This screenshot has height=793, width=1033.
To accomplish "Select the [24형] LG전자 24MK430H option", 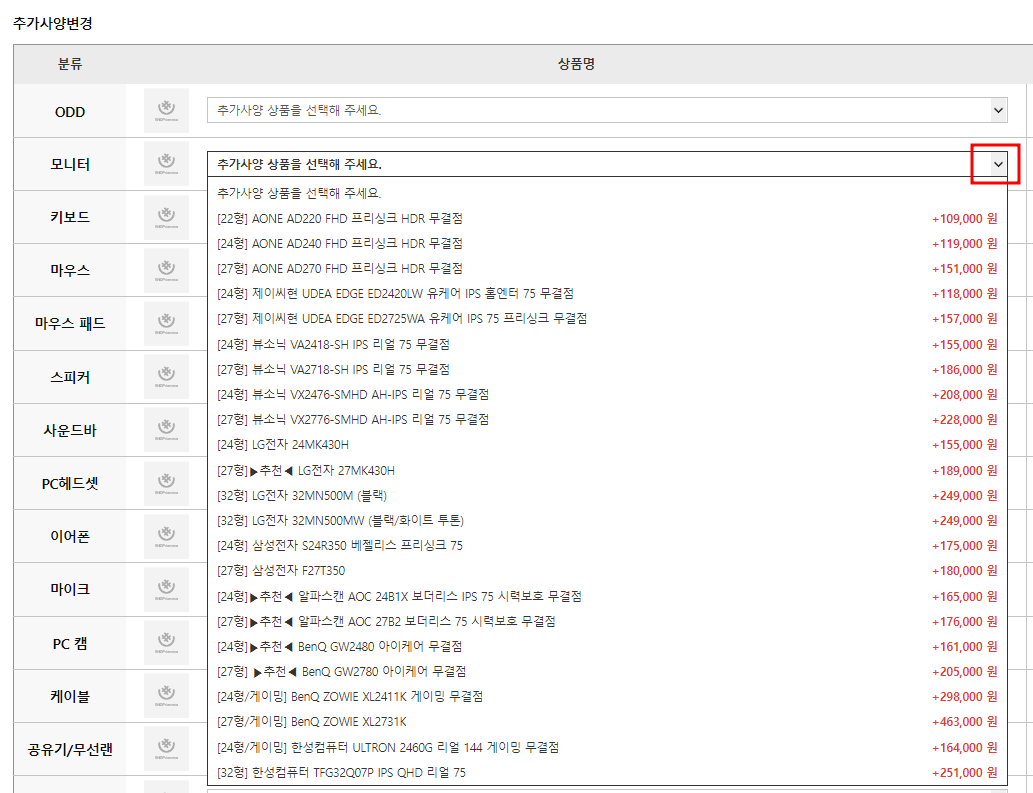I will (400, 444).
